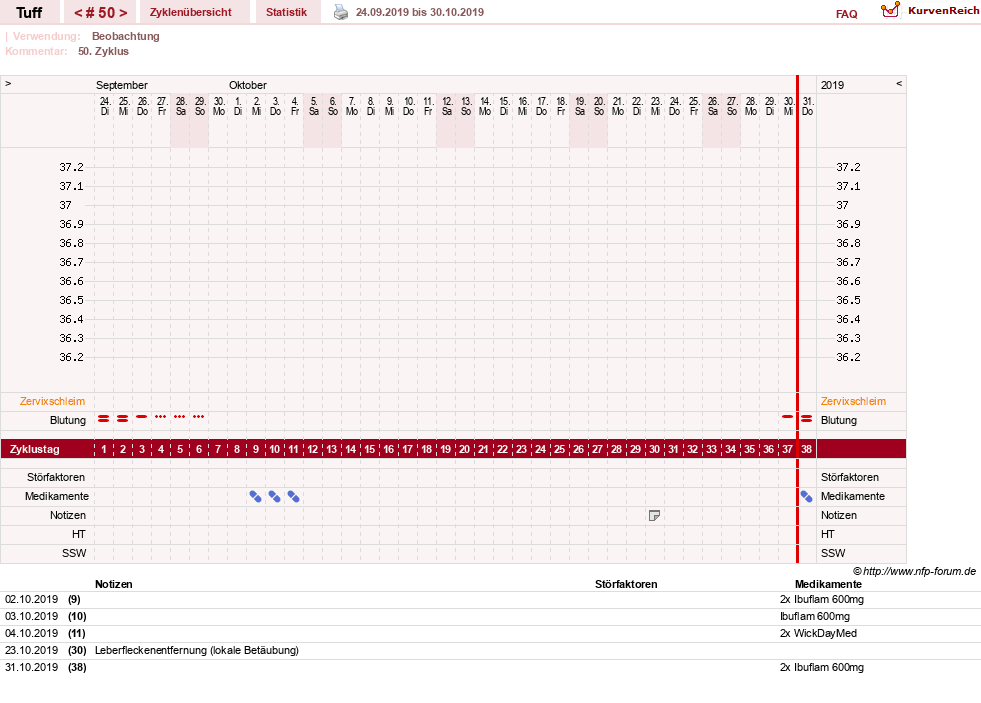Click the comment text 50. Zyklus
Viewport: 981px width, 703px height.
103,51
